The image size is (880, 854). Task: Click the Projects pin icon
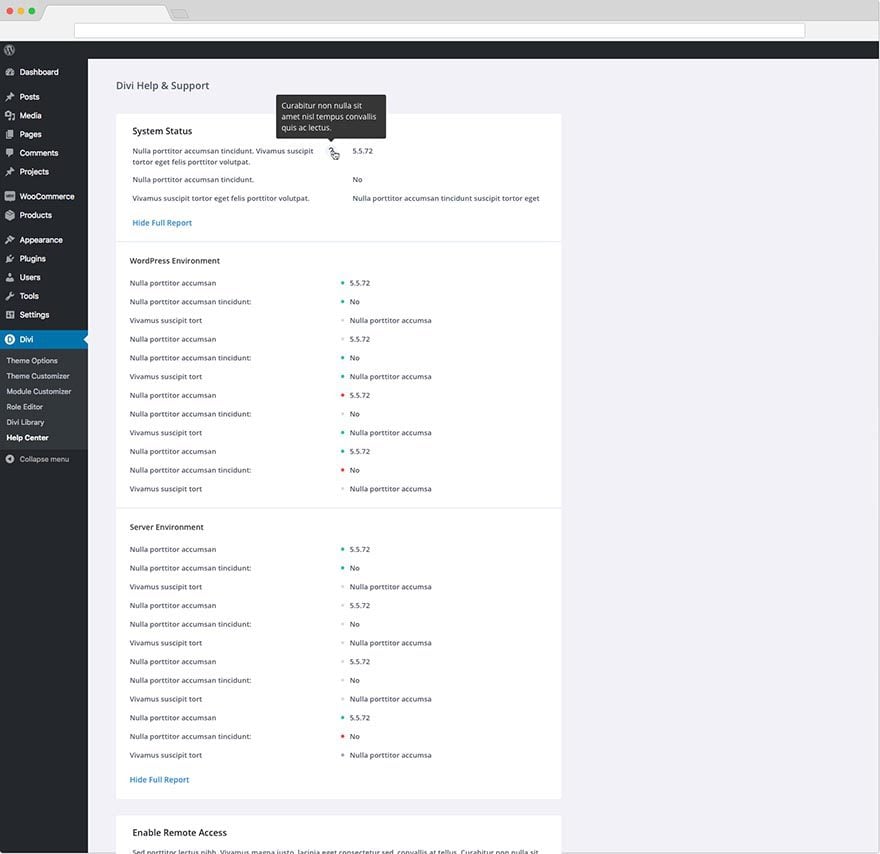point(10,171)
